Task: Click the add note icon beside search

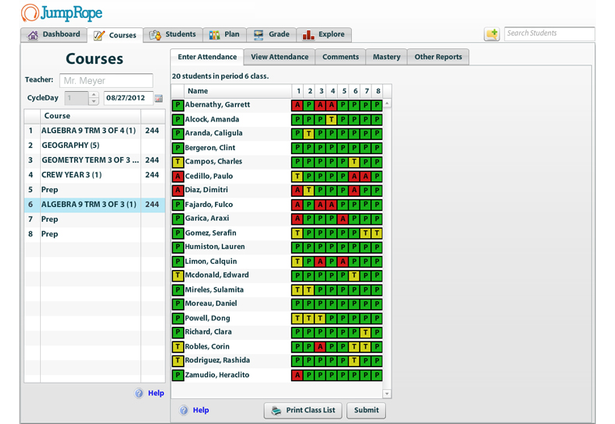Action: (492, 34)
